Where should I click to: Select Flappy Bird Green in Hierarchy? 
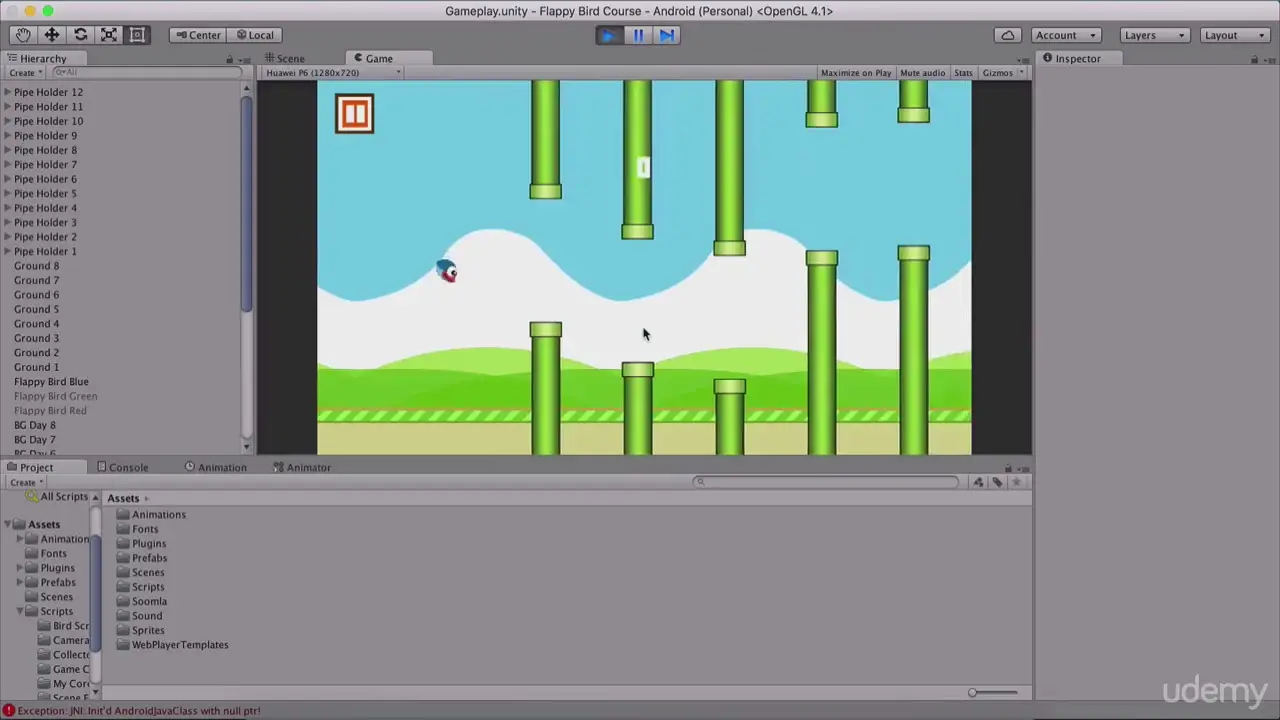[x=55, y=397]
